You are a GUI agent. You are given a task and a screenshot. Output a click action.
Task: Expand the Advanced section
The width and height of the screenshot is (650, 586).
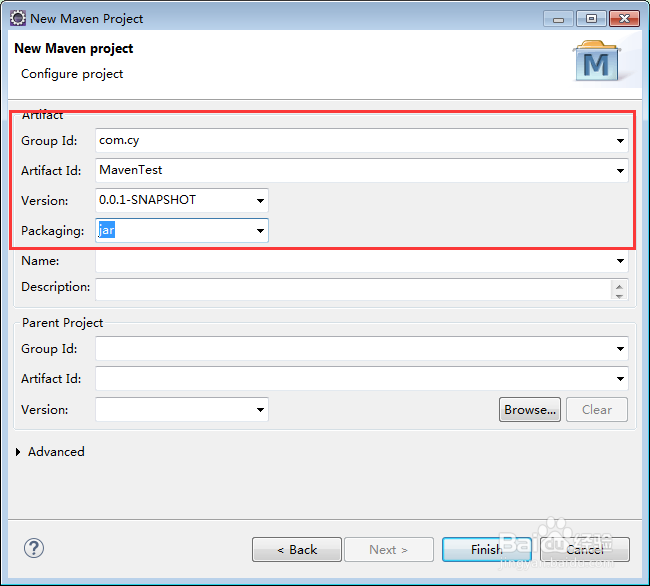(x=18, y=452)
